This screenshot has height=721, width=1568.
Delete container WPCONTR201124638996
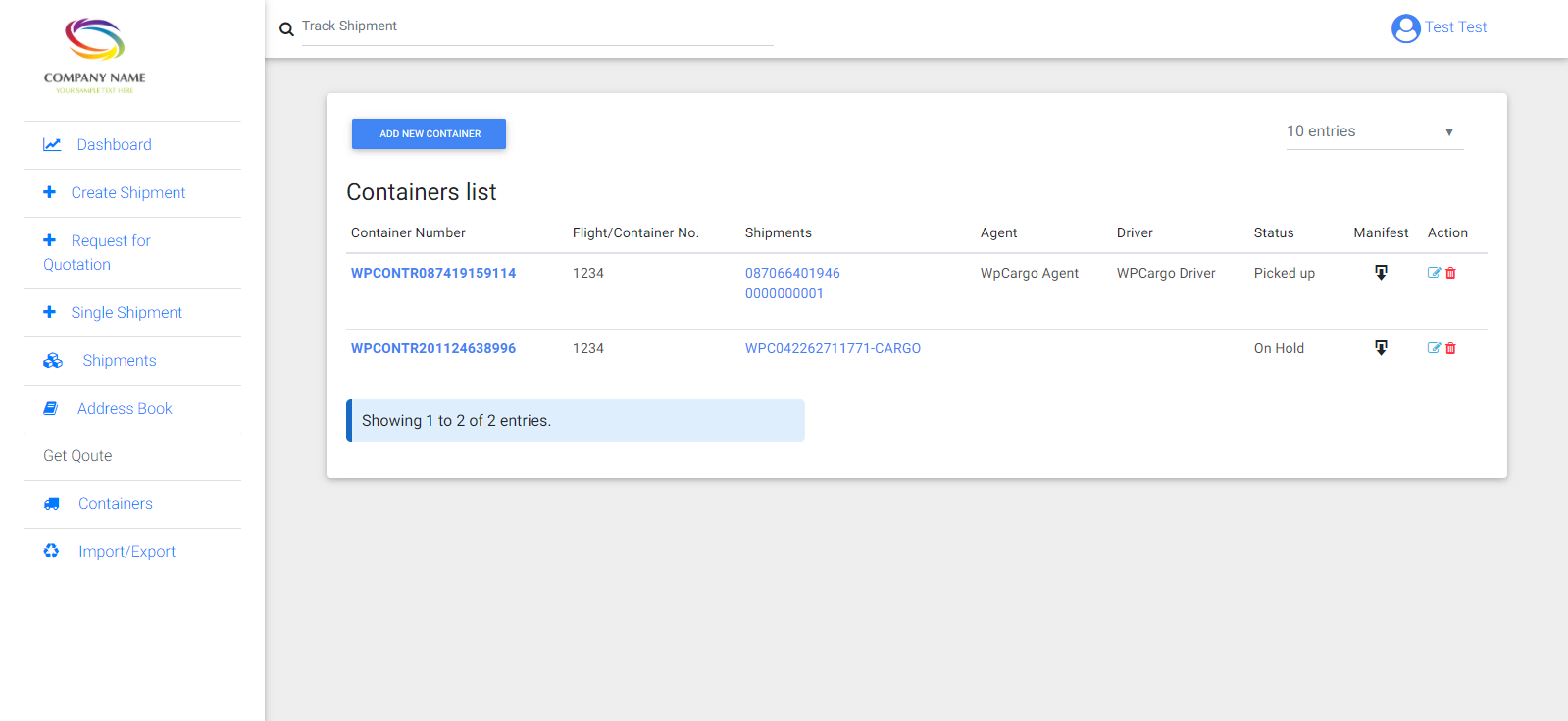click(1451, 348)
